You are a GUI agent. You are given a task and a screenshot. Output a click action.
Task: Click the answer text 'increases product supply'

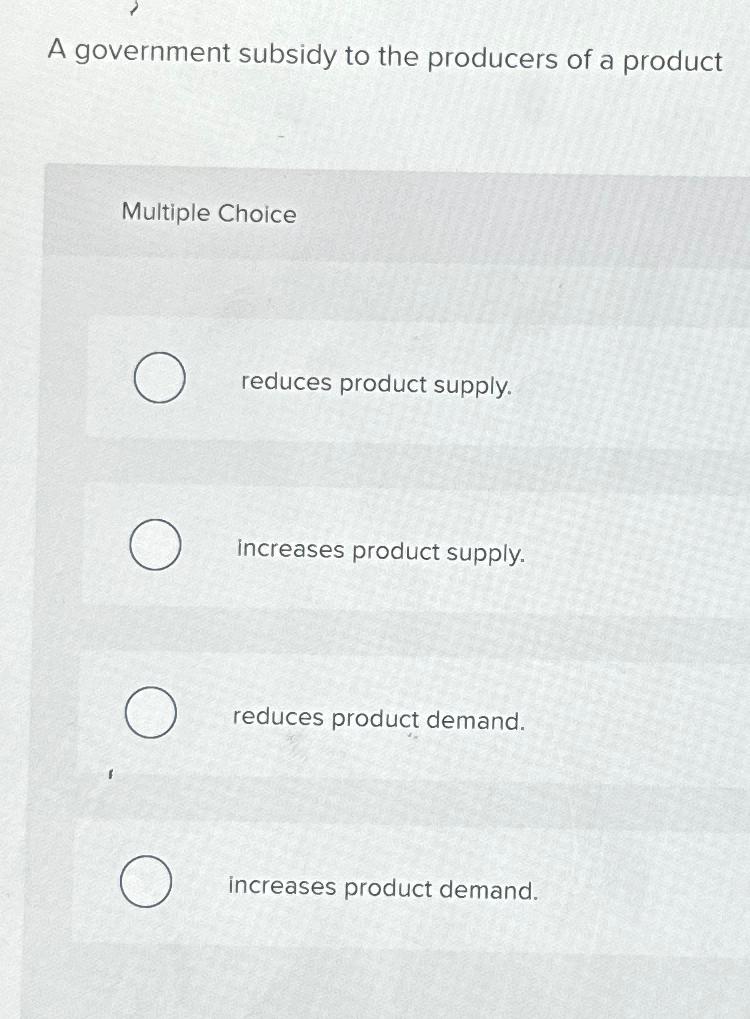tap(382, 550)
